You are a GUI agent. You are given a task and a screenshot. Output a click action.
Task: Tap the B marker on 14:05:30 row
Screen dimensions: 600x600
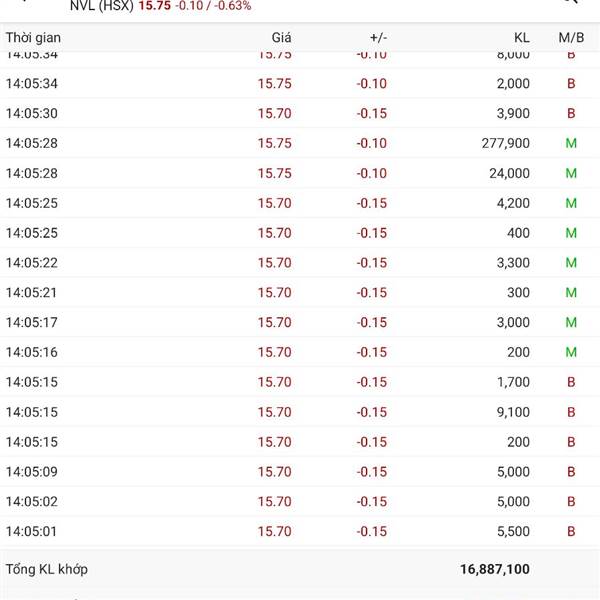(571, 114)
